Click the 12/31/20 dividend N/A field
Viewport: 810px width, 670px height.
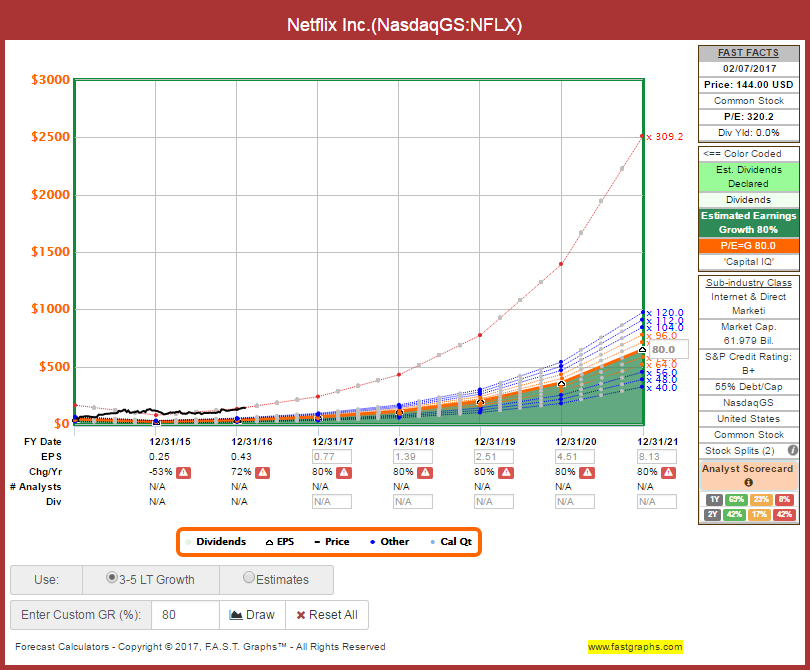(x=574, y=502)
